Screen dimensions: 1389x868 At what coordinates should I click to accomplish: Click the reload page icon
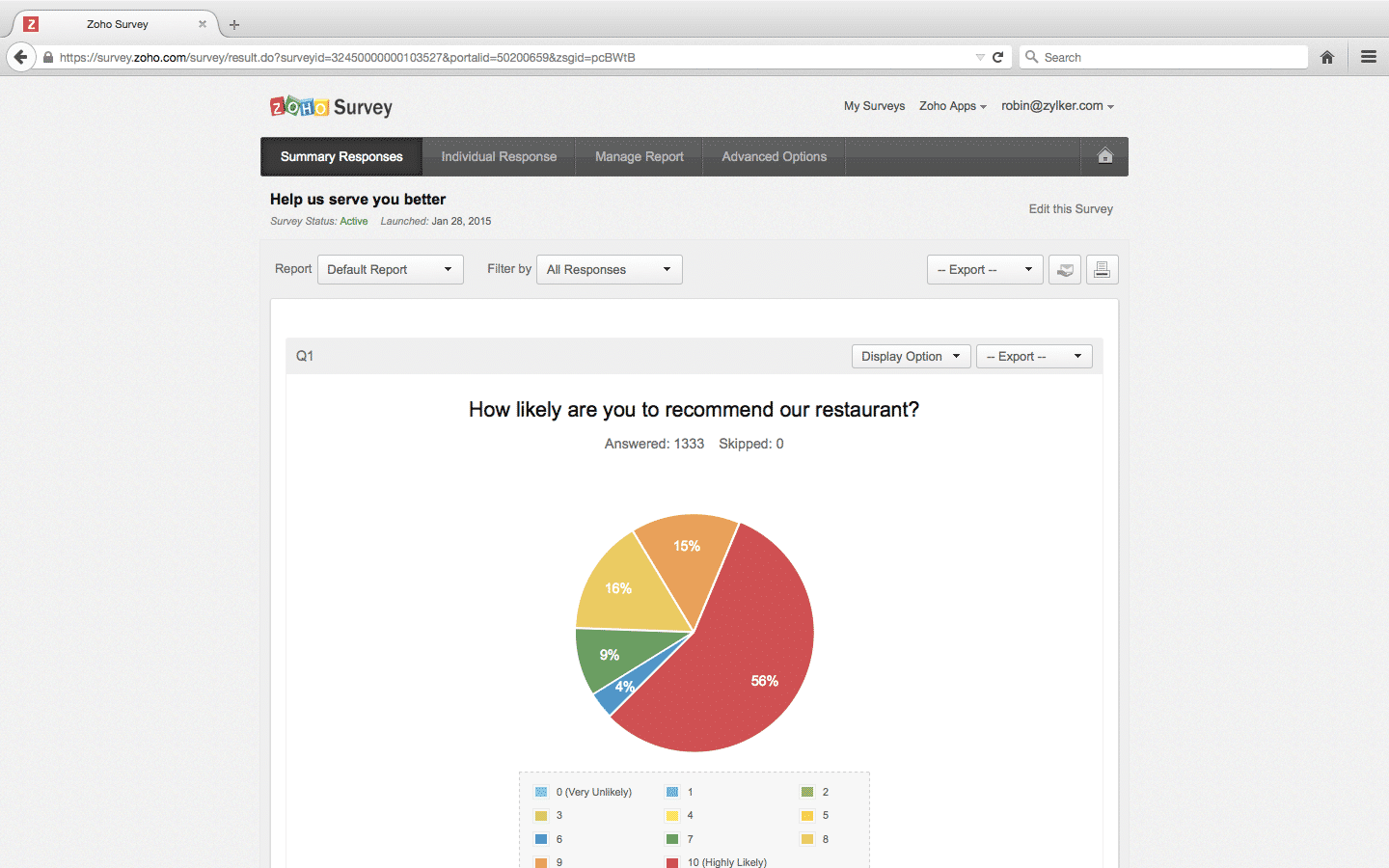998,57
